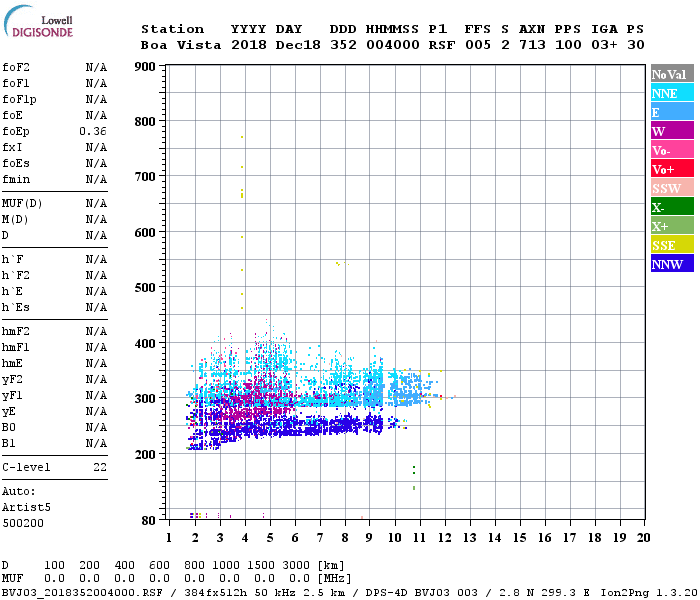The image size is (700, 600).
Task: Click the 'DPS-4D BVJ03 003' footer text
Action: tap(421, 593)
